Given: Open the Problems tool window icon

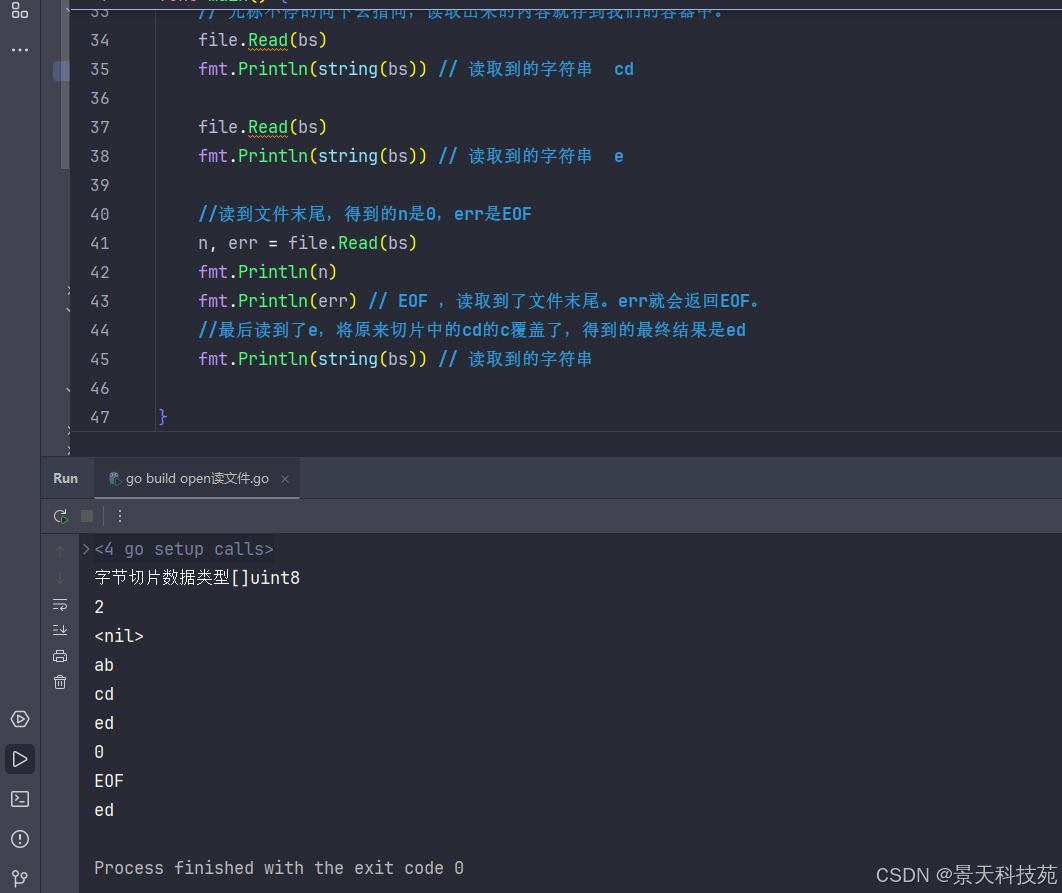Looking at the screenshot, I should point(20,839).
